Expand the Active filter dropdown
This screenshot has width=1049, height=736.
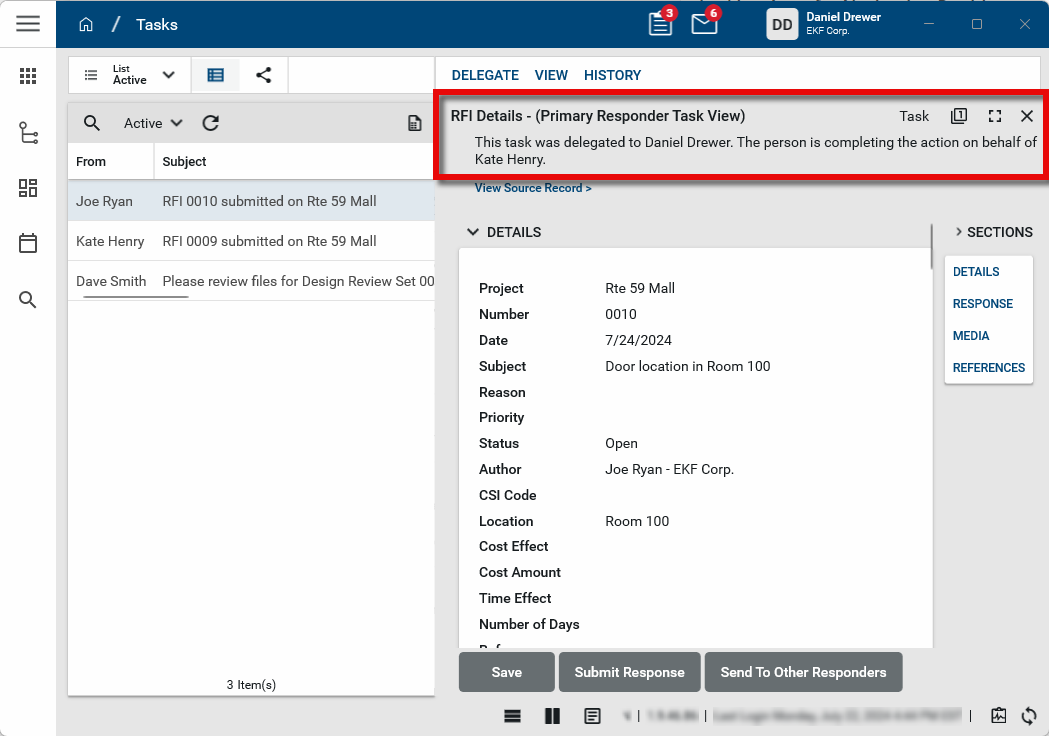coord(153,123)
